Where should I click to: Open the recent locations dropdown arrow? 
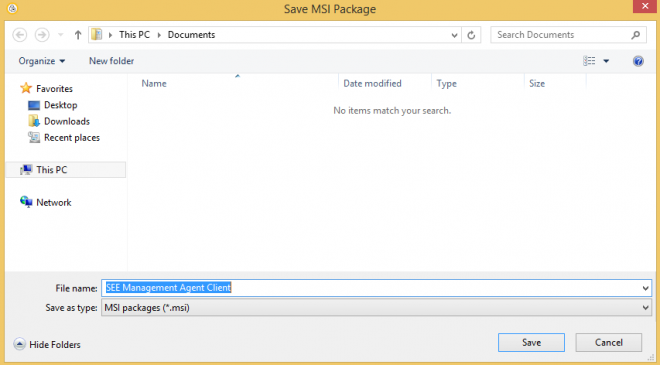pyautogui.click(x=61, y=35)
